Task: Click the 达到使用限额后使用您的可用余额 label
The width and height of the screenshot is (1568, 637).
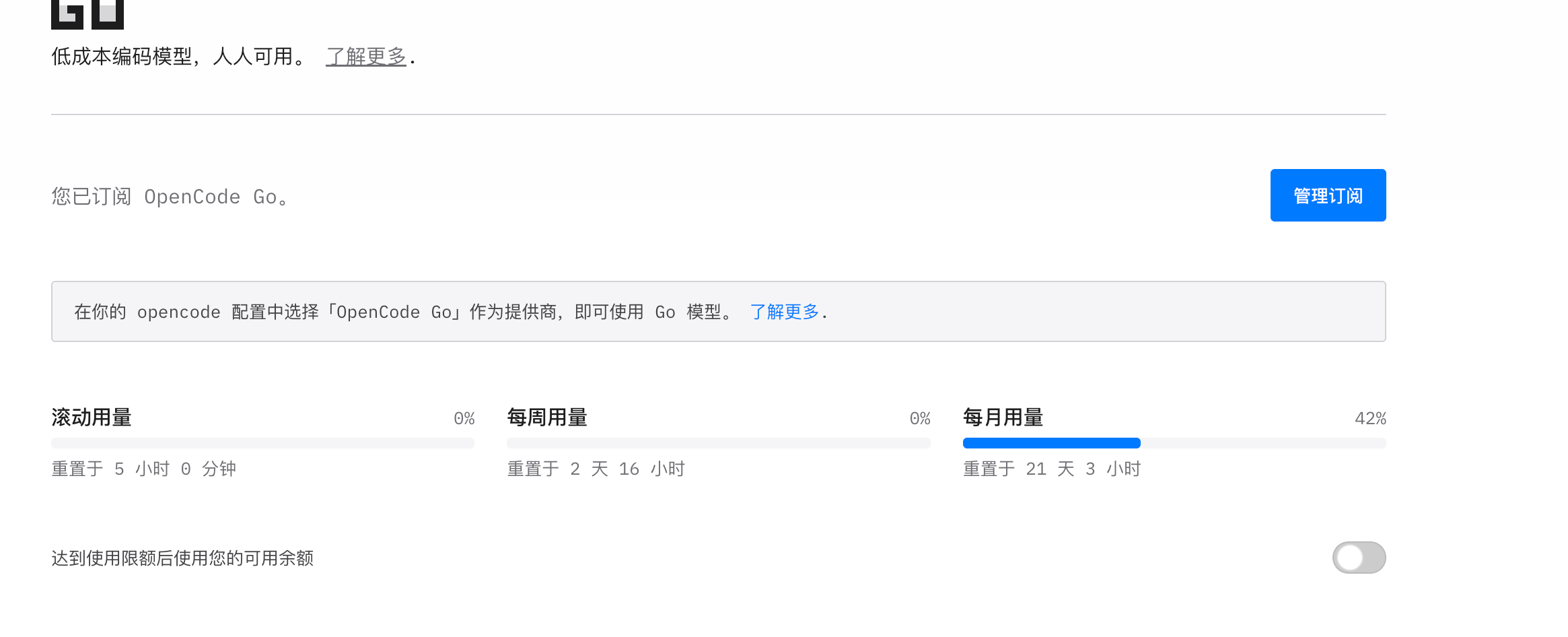Action: pyautogui.click(x=182, y=558)
